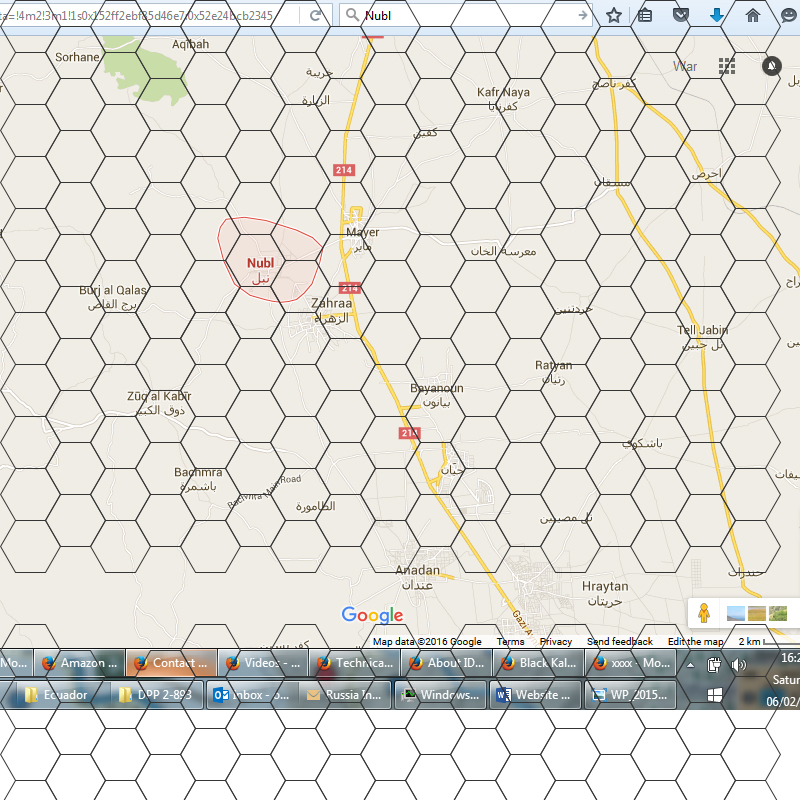Click the Google logo on the map
Screen dimensions: 800x800
372,615
